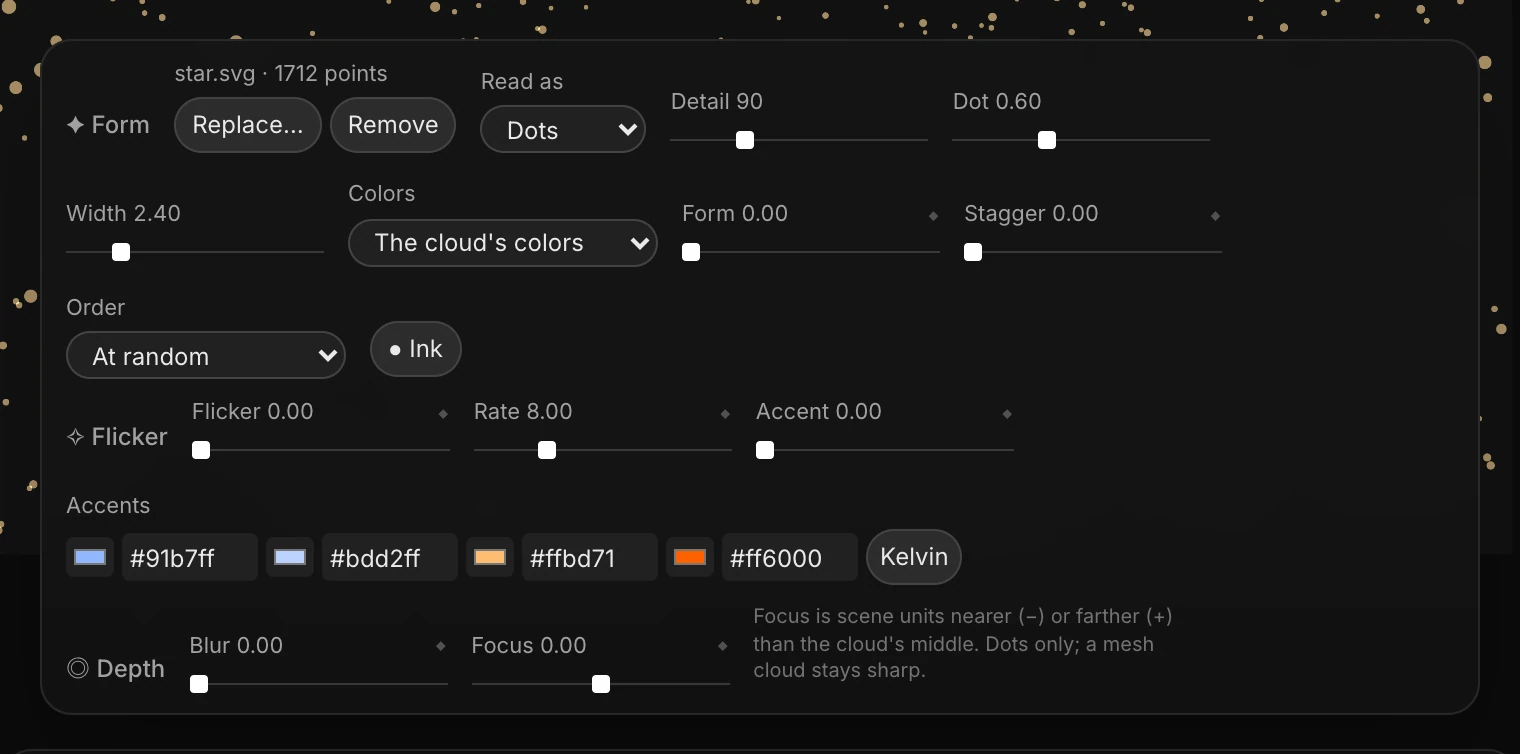Click the Width 2.40 slider handle
Image resolution: width=1520 pixels, height=754 pixels.
point(121,252)
